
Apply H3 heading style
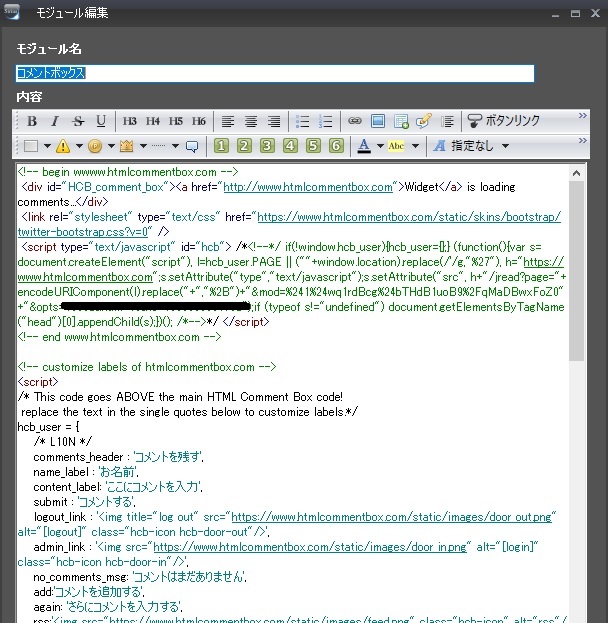click(130, 121)
